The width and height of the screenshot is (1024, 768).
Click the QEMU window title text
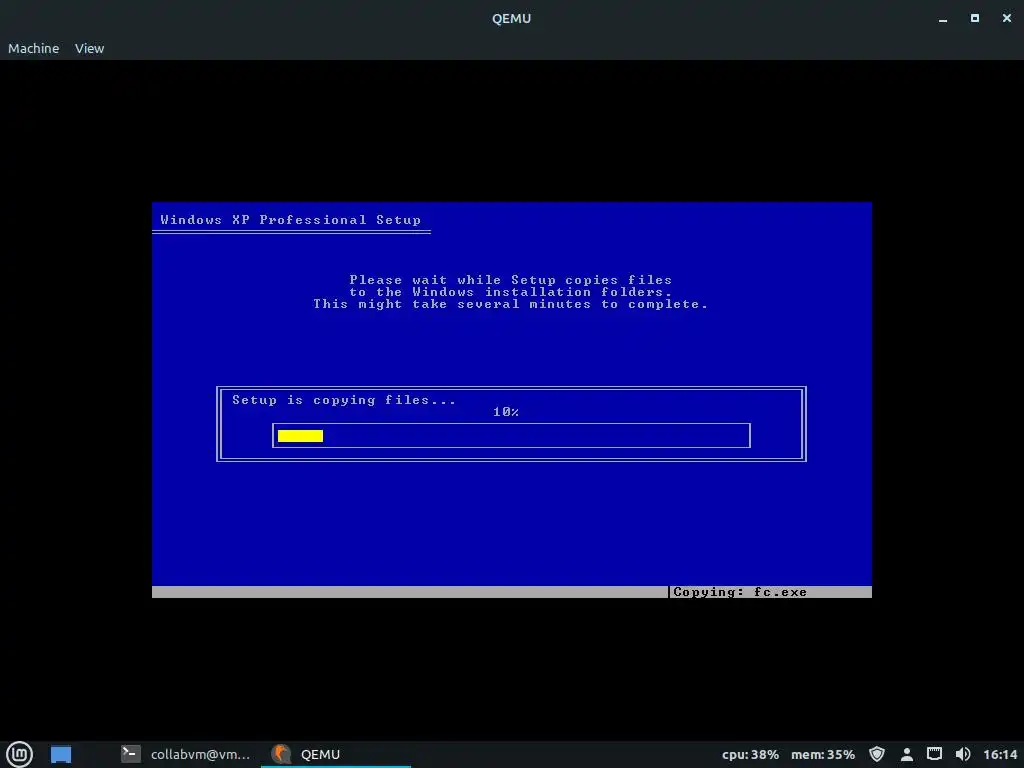[x=511, y=18]
